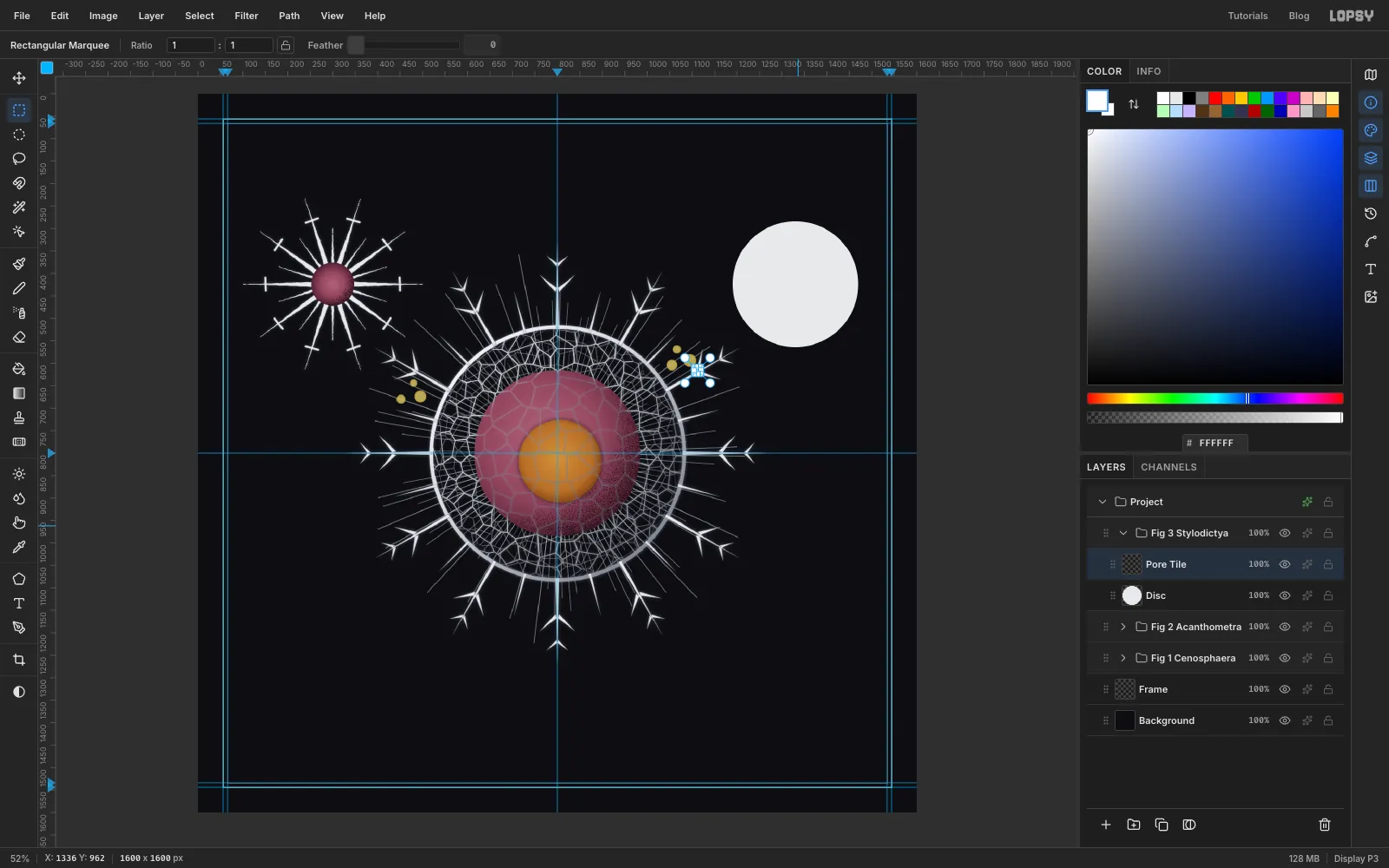Toggle visibility of the Background layer

coord(1285,720)
